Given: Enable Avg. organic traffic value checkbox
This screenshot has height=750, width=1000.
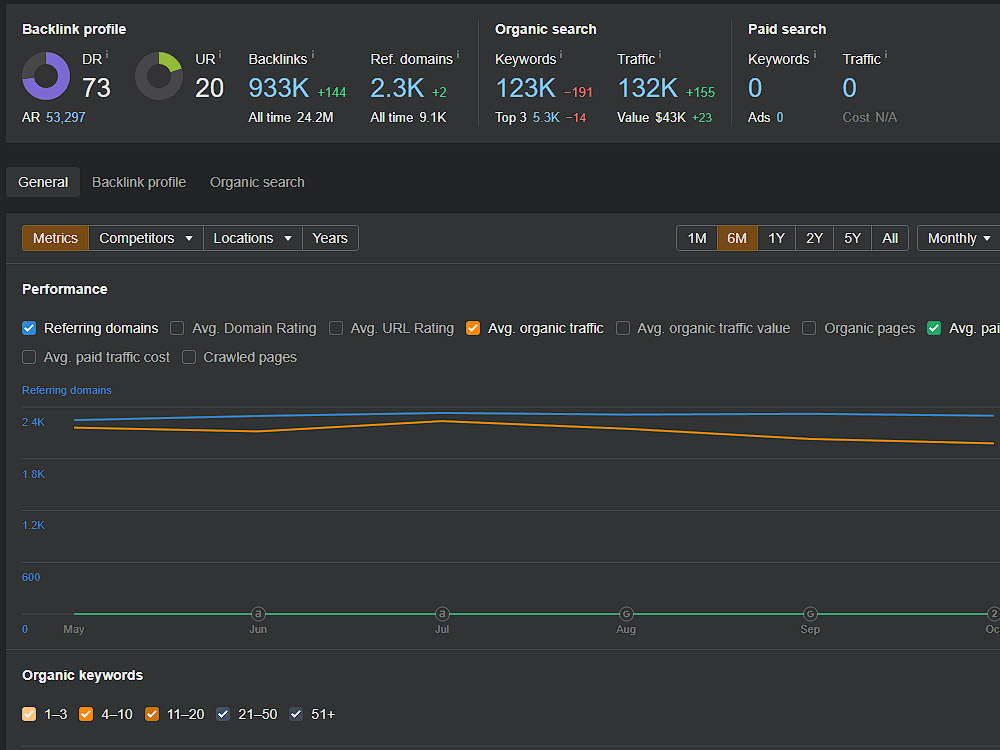Looking at the screenshot, I should 622,328.
